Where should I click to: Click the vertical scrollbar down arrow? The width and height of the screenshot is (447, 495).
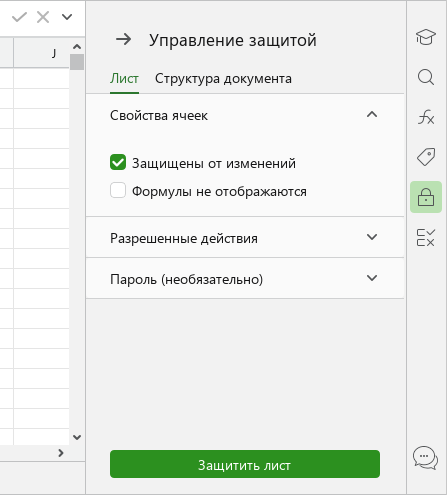[x=77, y=437]
